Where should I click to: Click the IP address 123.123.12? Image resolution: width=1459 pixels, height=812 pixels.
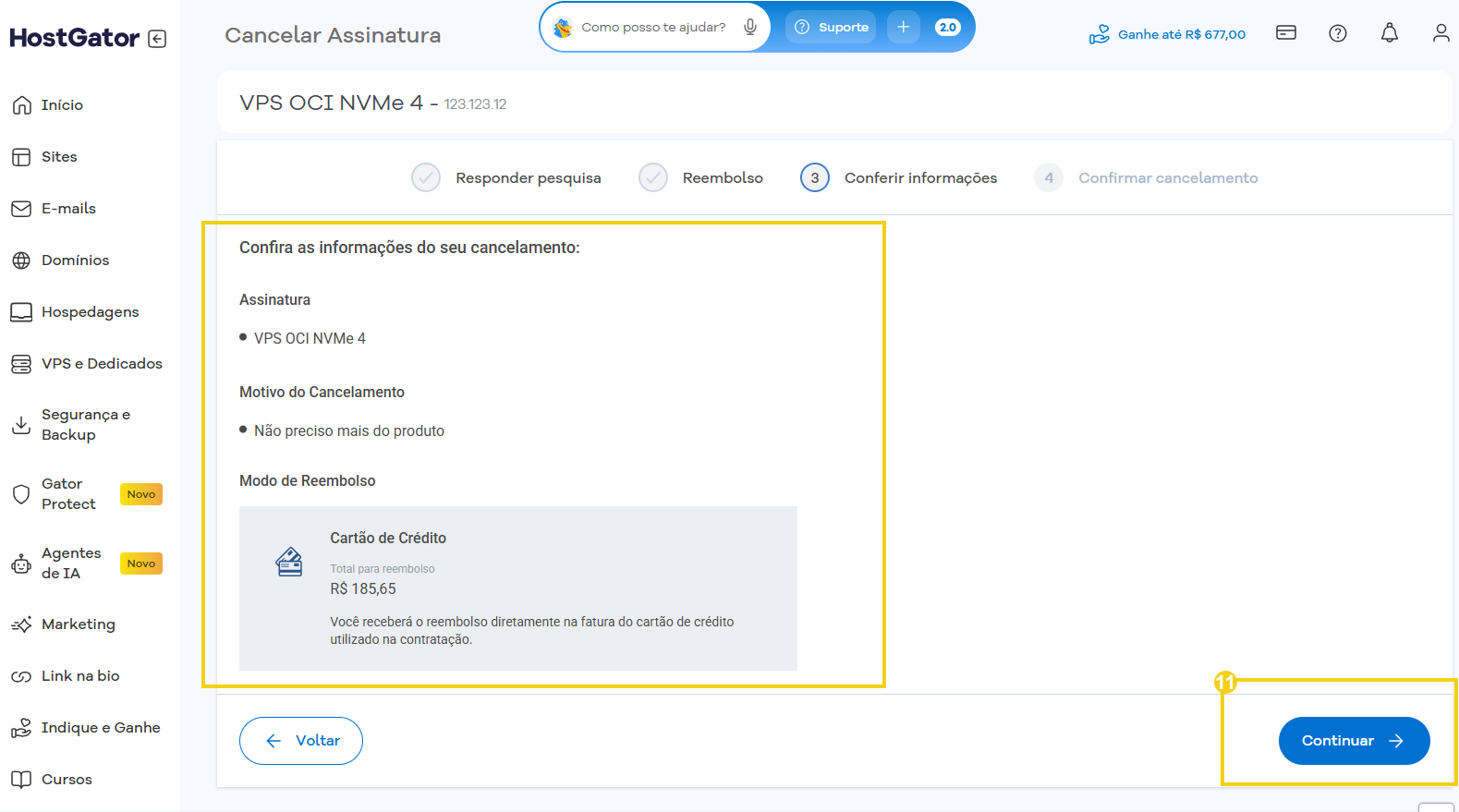click(x=475, y=104)
